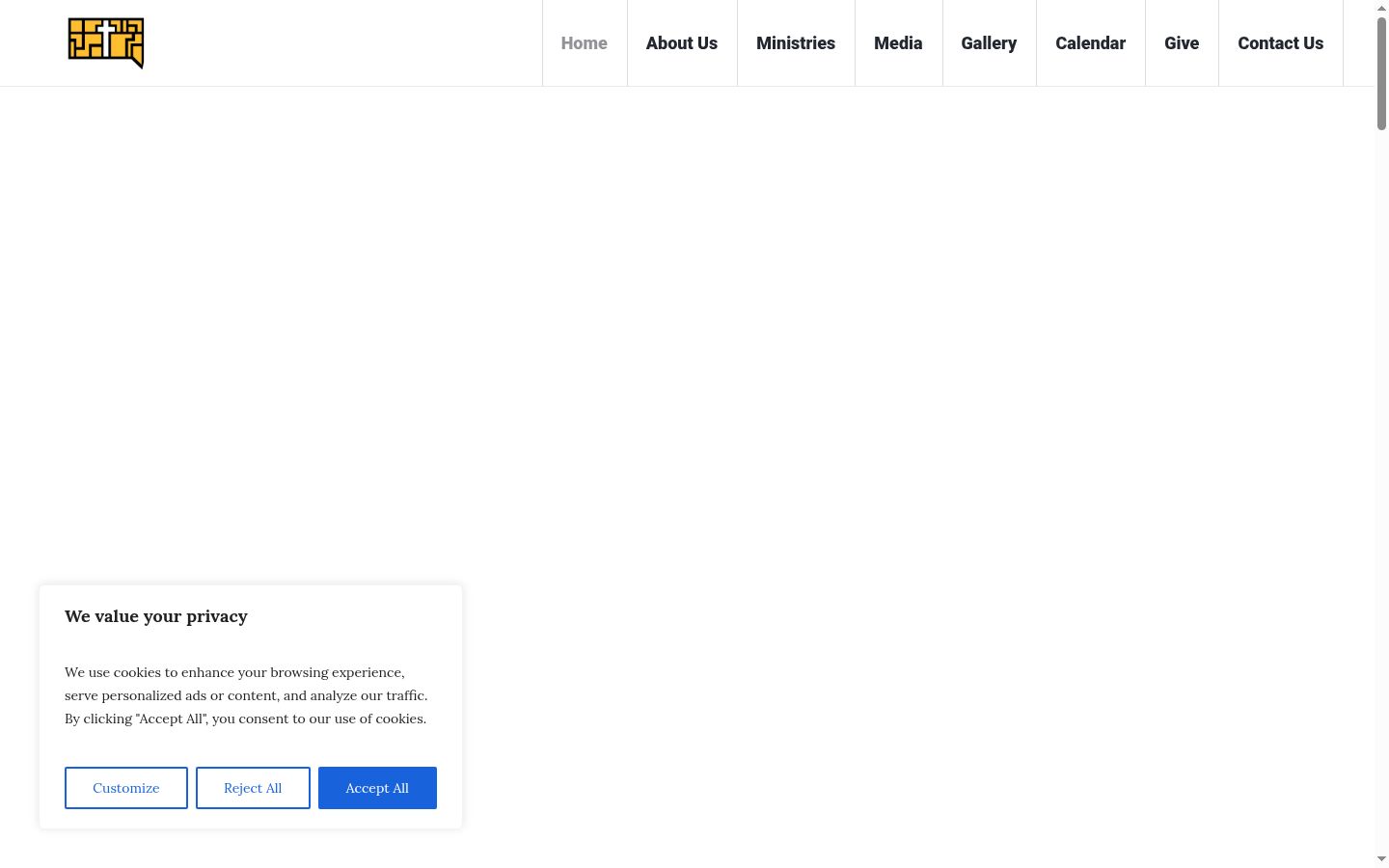Select Media in the navigation bar
Image resolution: width=1389 pixels, height=868 pixels.
click(898, 43)
